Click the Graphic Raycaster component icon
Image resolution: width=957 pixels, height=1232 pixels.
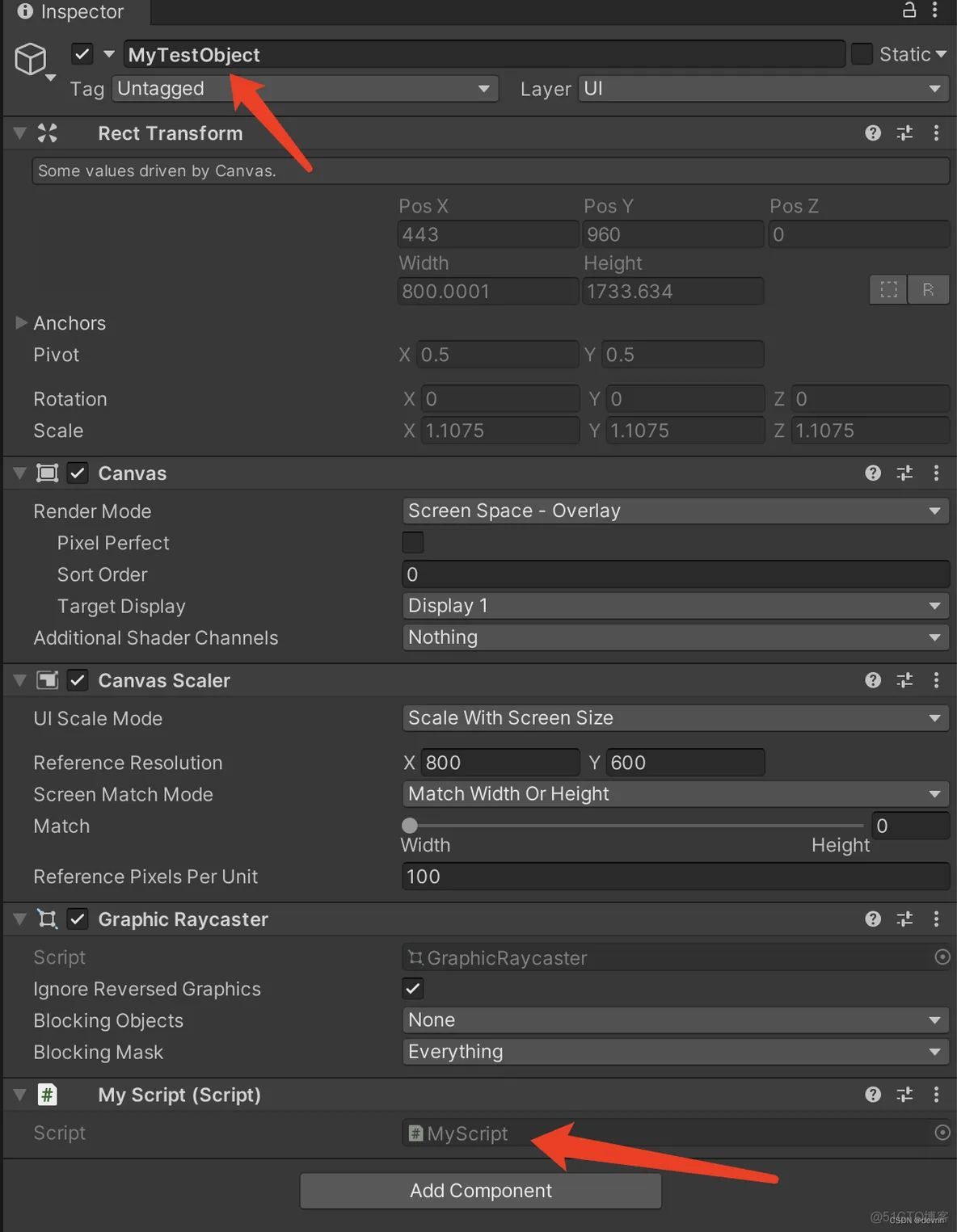pos(48,919)
